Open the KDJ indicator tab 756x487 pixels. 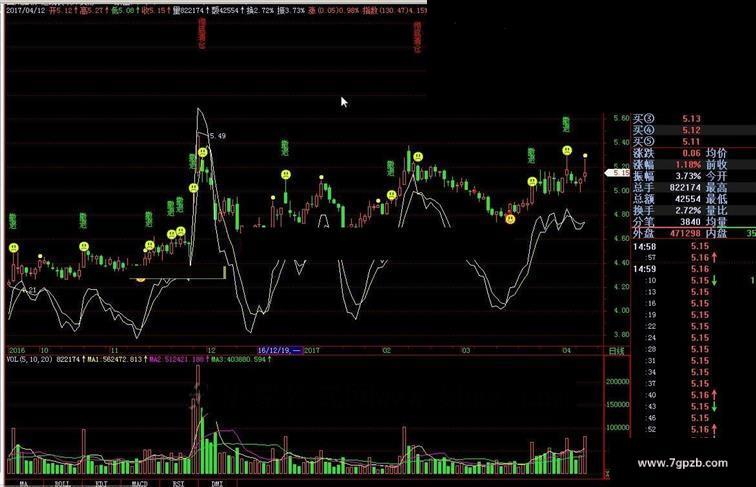click(x=101, y=483)
